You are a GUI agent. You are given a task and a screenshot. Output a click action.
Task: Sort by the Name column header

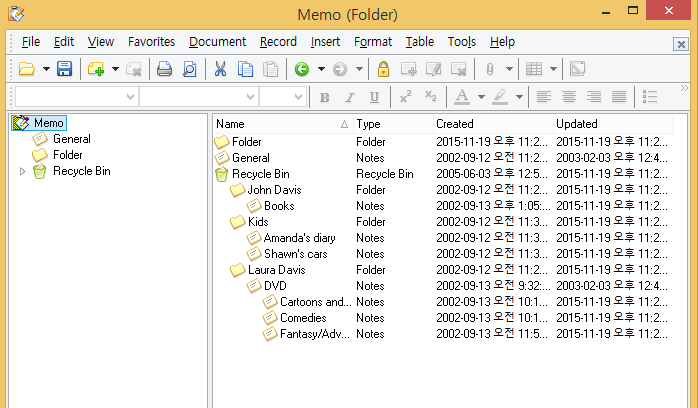pyautogui.click(x=283, y=124)
